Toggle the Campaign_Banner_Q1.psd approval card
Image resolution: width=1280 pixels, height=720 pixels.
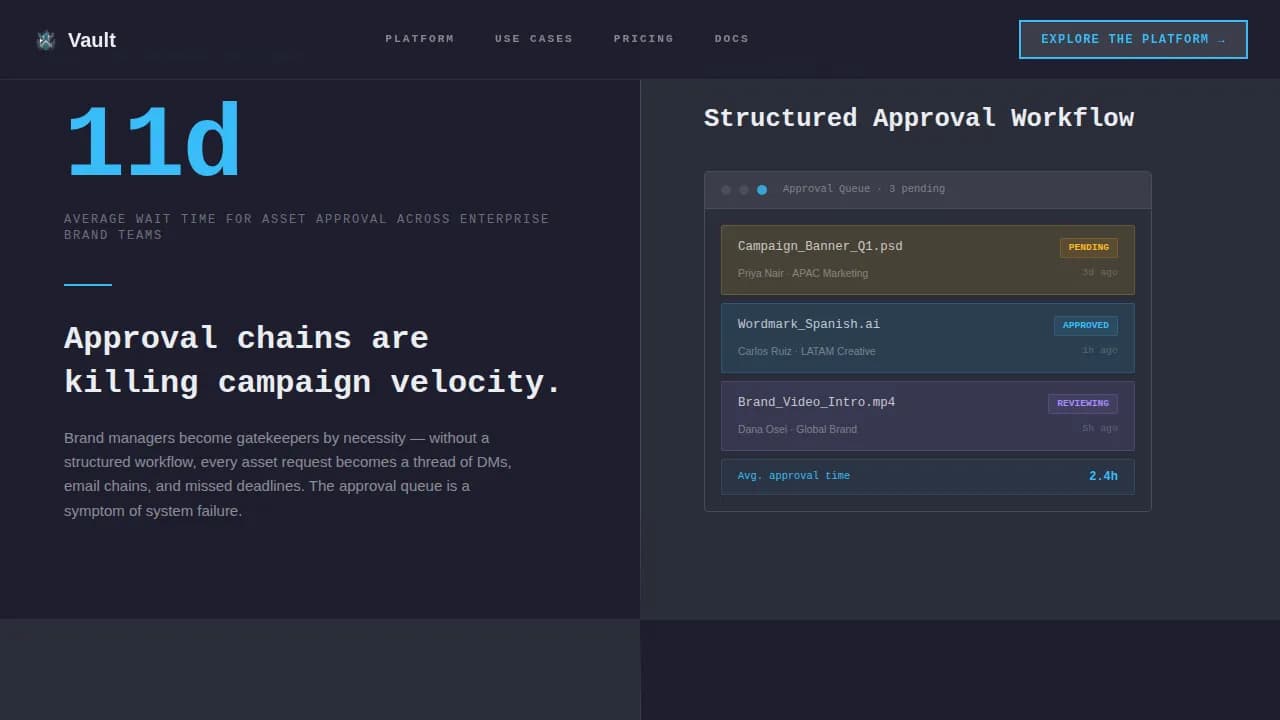click(x=927, y=259)
